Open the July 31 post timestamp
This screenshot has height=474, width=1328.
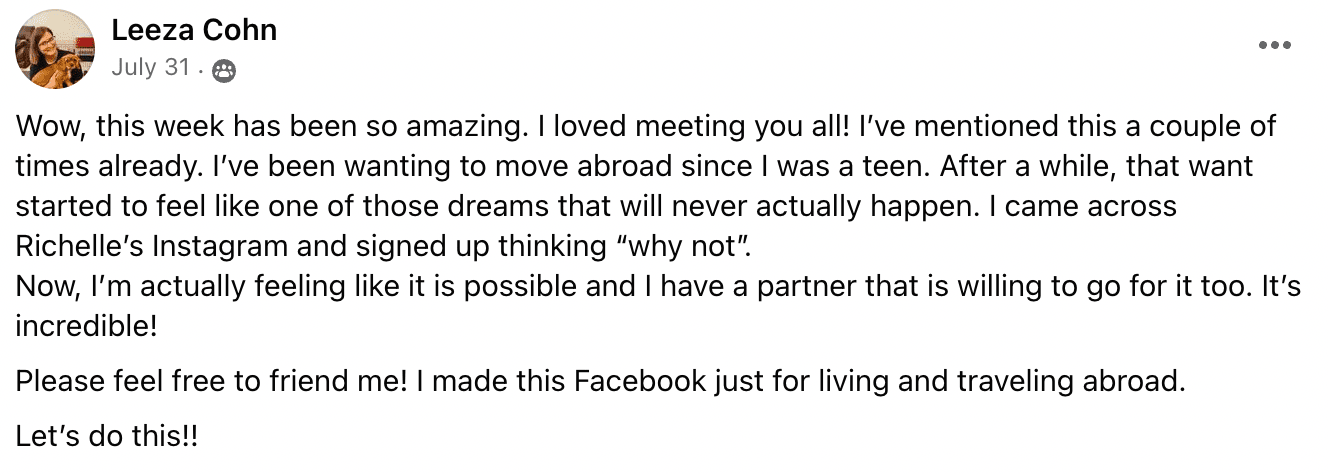[150, 68]
